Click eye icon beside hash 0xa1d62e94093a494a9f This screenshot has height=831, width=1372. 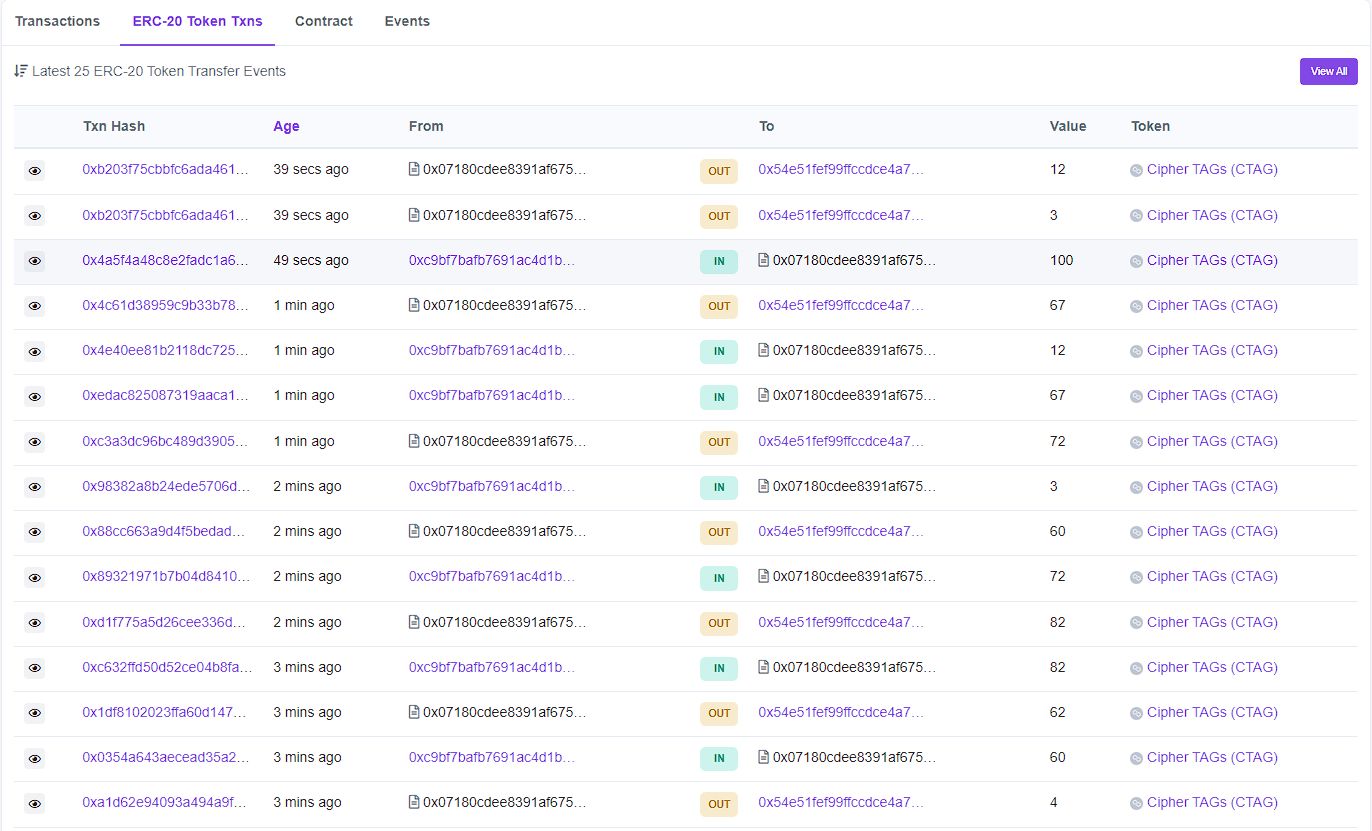coord(35,804)
